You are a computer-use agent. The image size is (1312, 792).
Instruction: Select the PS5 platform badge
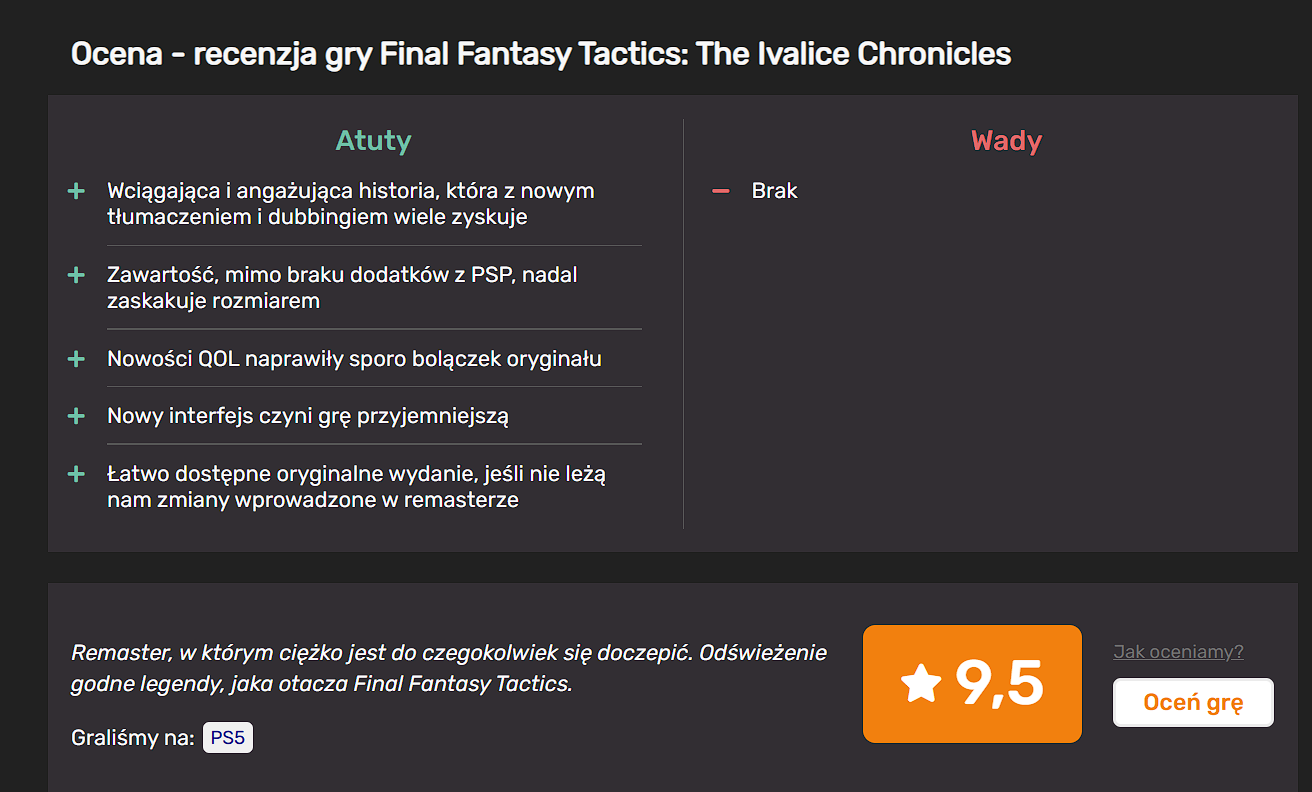(228, 738)
